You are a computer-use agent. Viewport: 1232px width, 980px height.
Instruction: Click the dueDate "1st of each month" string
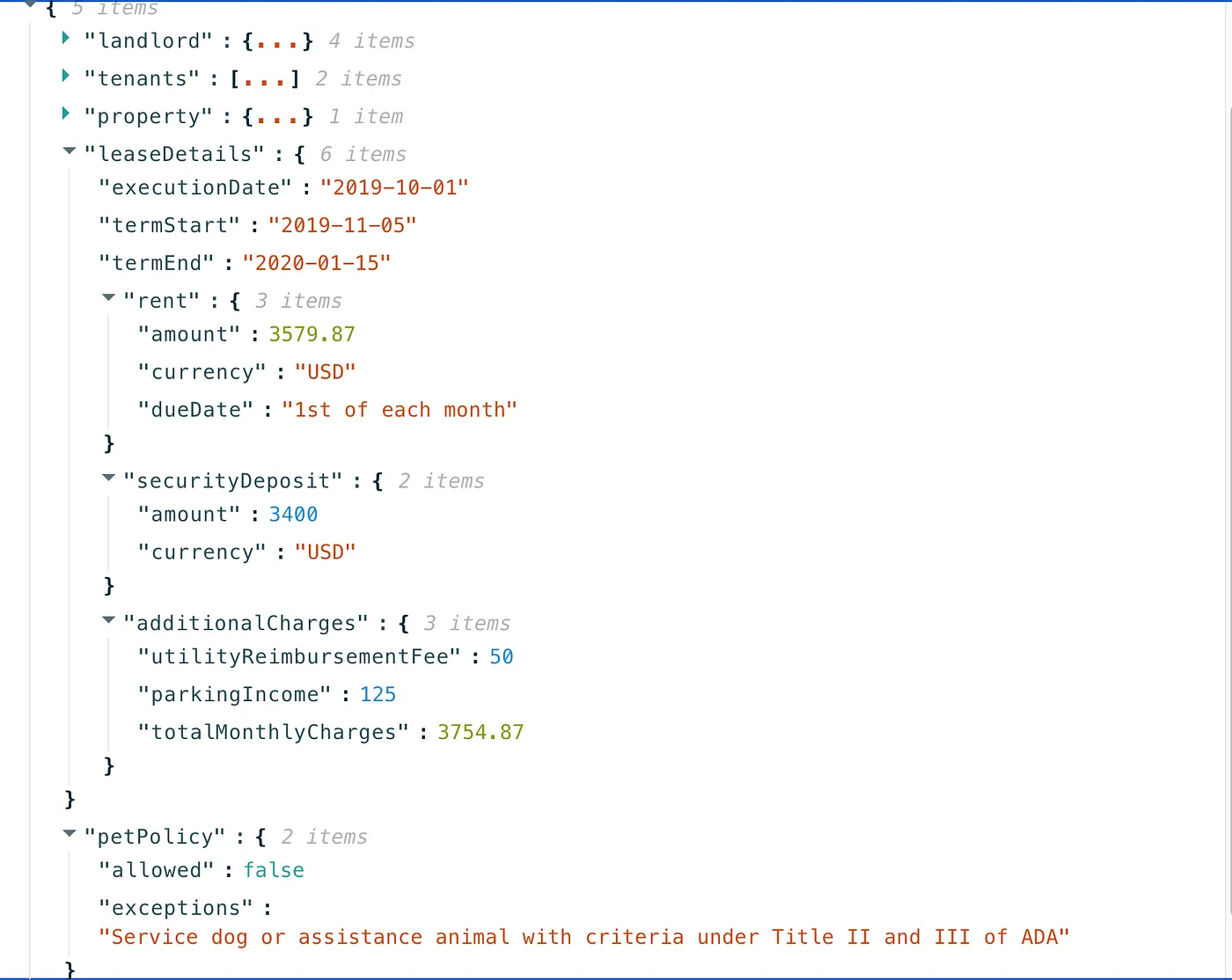pyautogui.click(x=400, y=410)
